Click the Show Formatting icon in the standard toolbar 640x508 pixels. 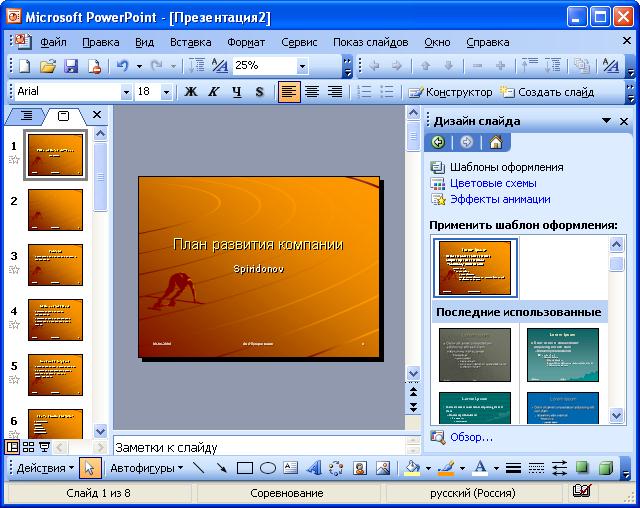(x=220, y=66)
